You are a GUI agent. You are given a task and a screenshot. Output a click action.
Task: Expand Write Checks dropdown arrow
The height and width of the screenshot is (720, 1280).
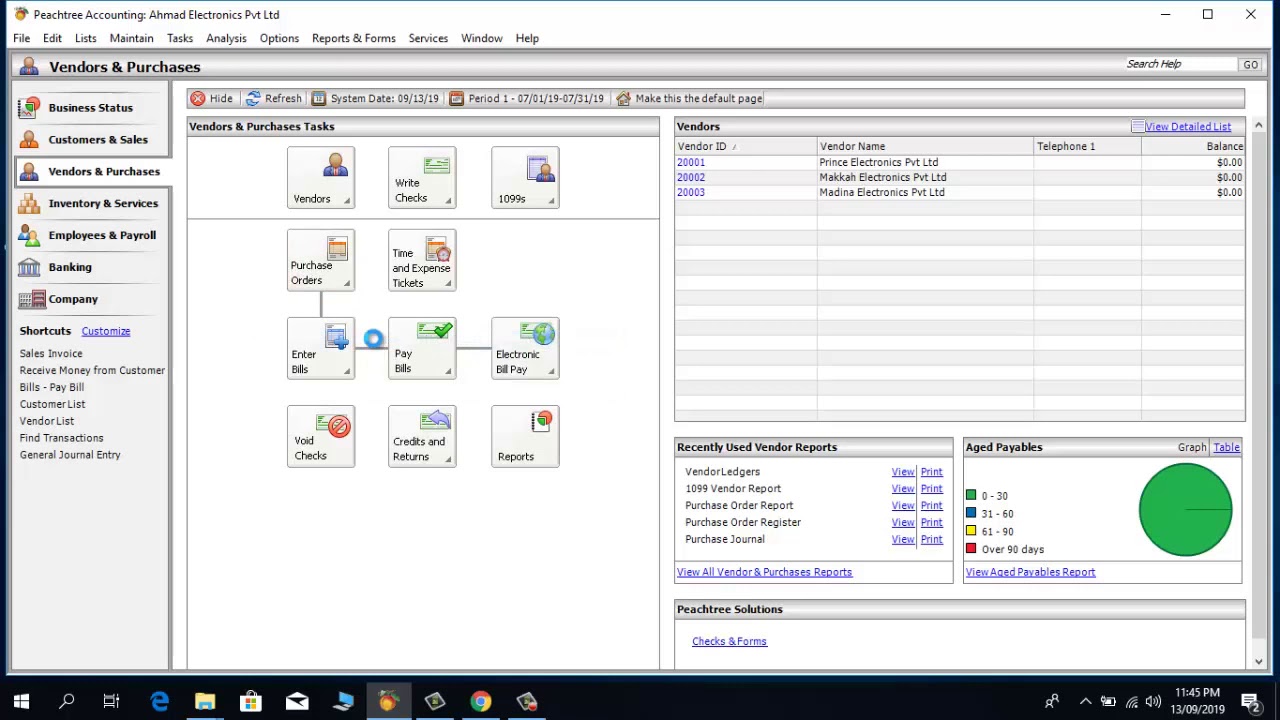click(448, 201)
